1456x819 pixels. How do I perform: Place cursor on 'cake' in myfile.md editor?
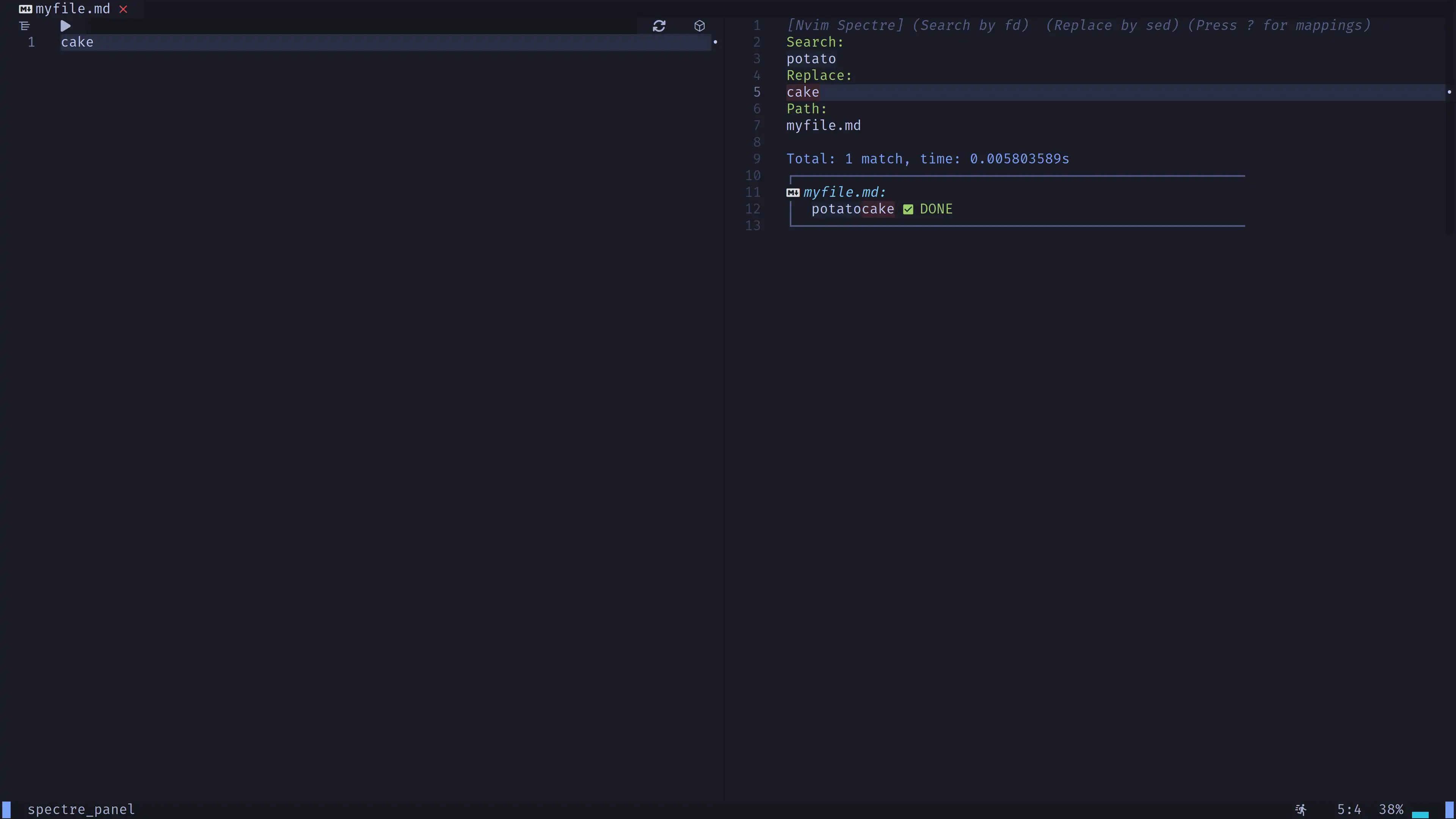tap(77, 42)
